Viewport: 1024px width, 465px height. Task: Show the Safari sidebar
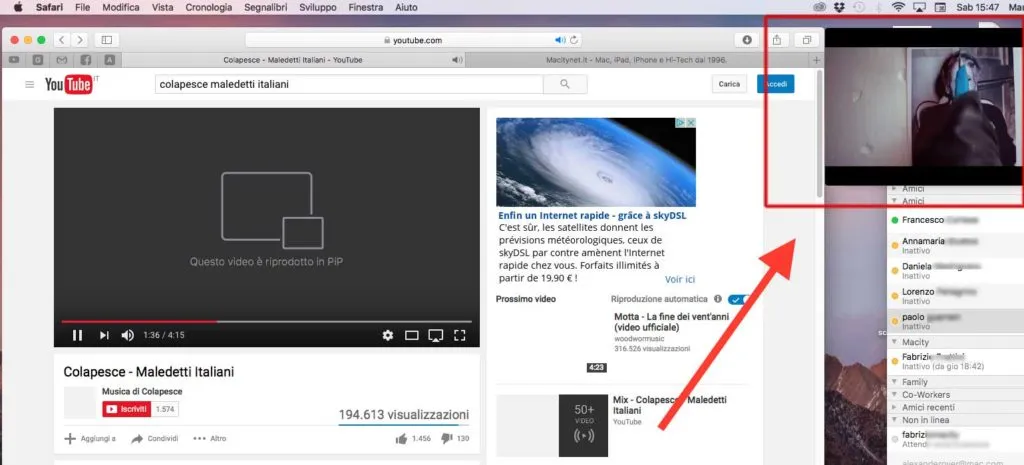[x=106, y=40]
